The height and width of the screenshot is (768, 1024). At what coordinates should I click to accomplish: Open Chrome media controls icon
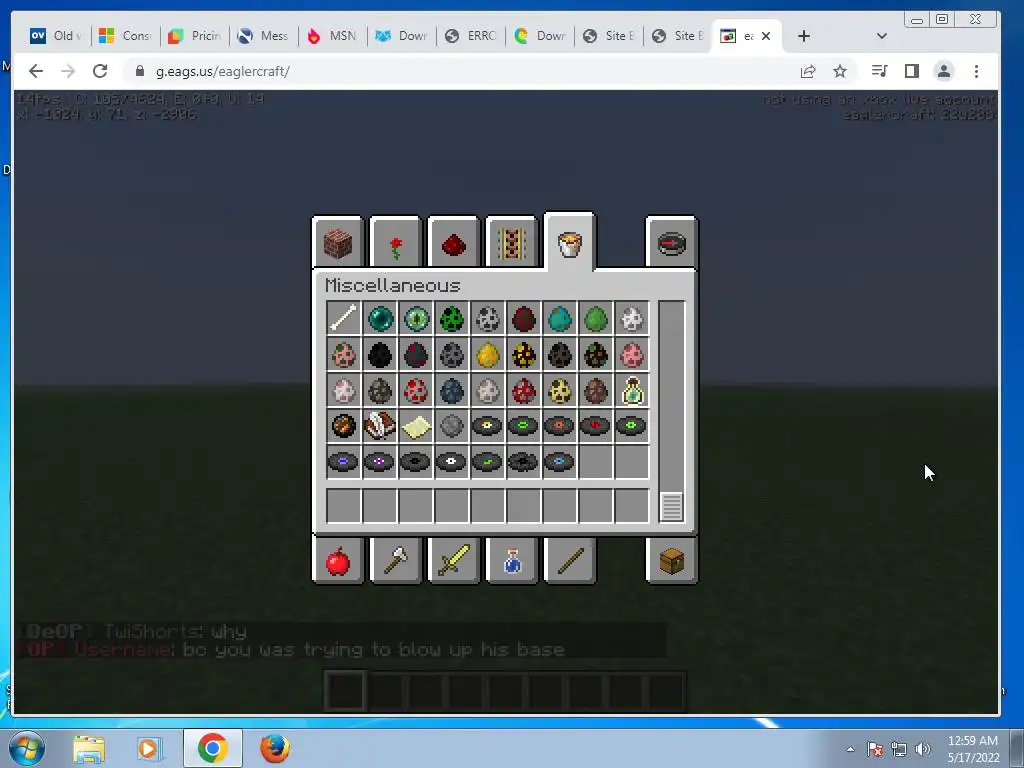[880, 71]
